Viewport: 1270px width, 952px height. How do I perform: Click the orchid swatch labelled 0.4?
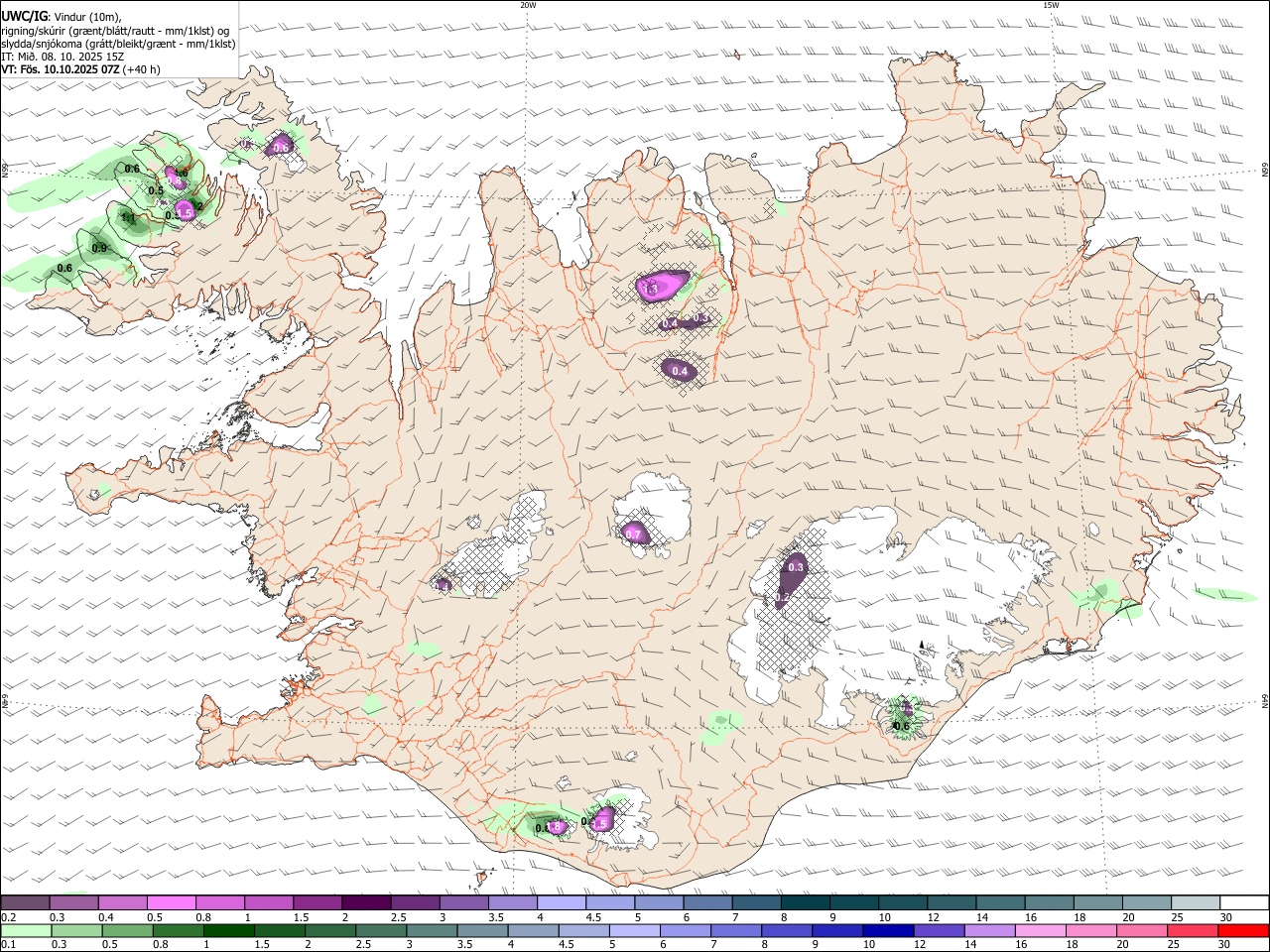[x=124, y=902]
